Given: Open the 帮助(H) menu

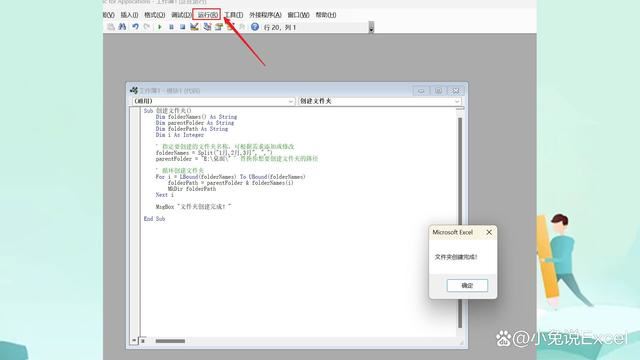Looking at the screenshot, I should (326, 15).
